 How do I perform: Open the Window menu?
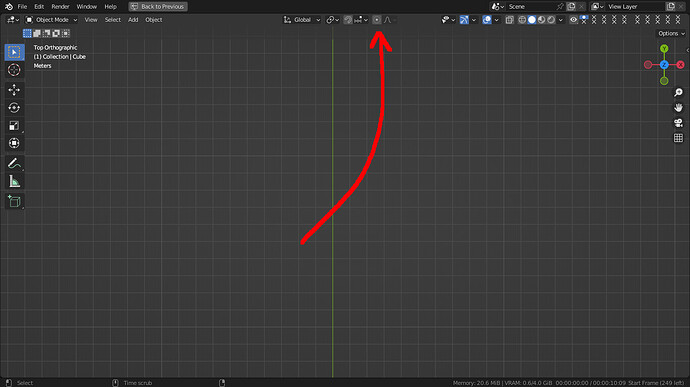(x=87, y=7)
